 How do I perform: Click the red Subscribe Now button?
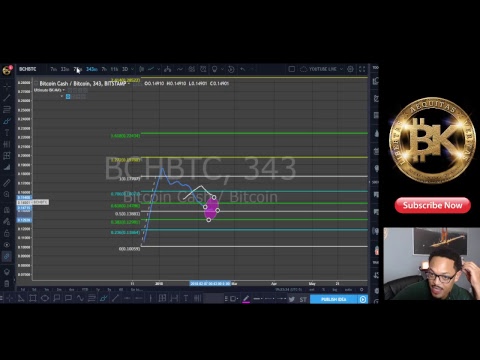coord(433,205)
